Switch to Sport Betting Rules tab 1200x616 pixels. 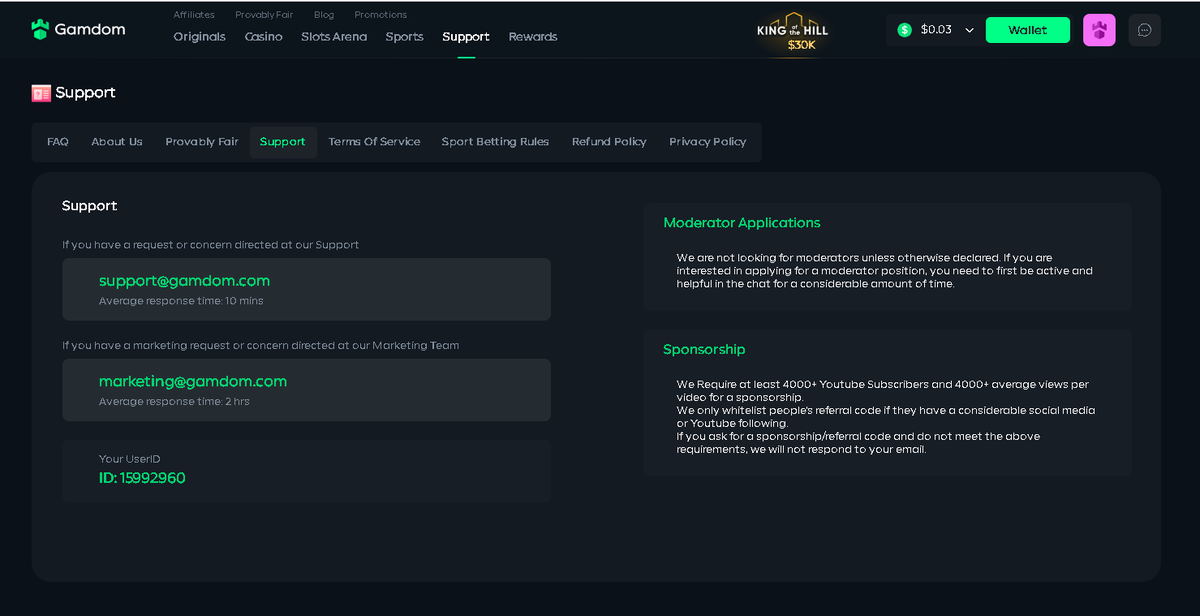pyautogui.click(x=495, y=142)
